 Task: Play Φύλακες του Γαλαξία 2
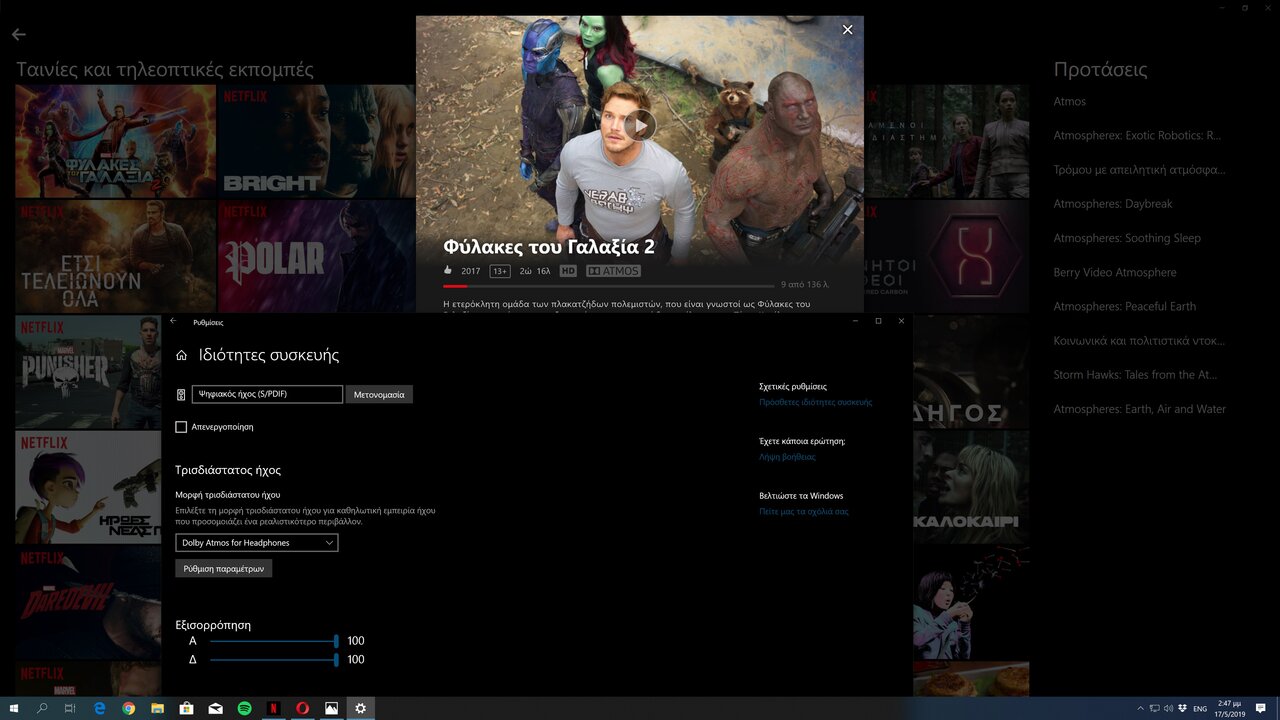(x=640, y=125)
